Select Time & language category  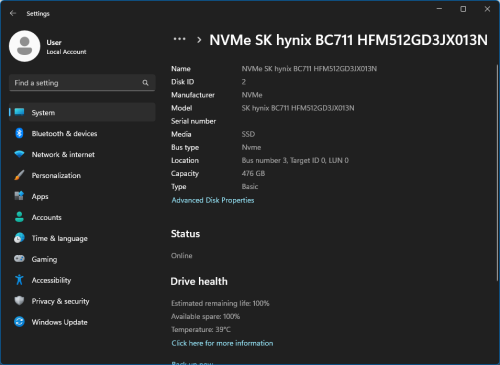[x=82, y=238]
